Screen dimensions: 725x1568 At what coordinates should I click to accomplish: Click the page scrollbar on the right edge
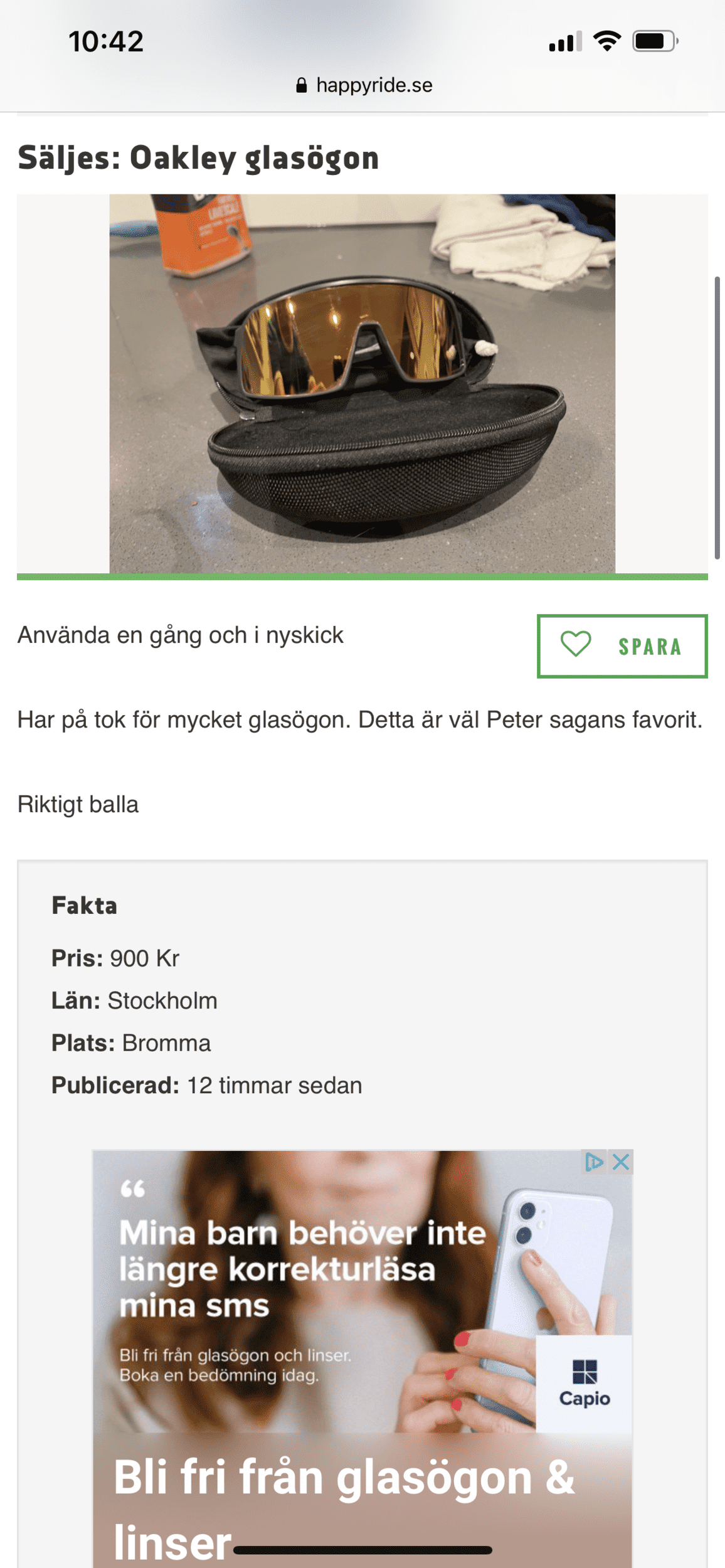[x=717, y=417]
